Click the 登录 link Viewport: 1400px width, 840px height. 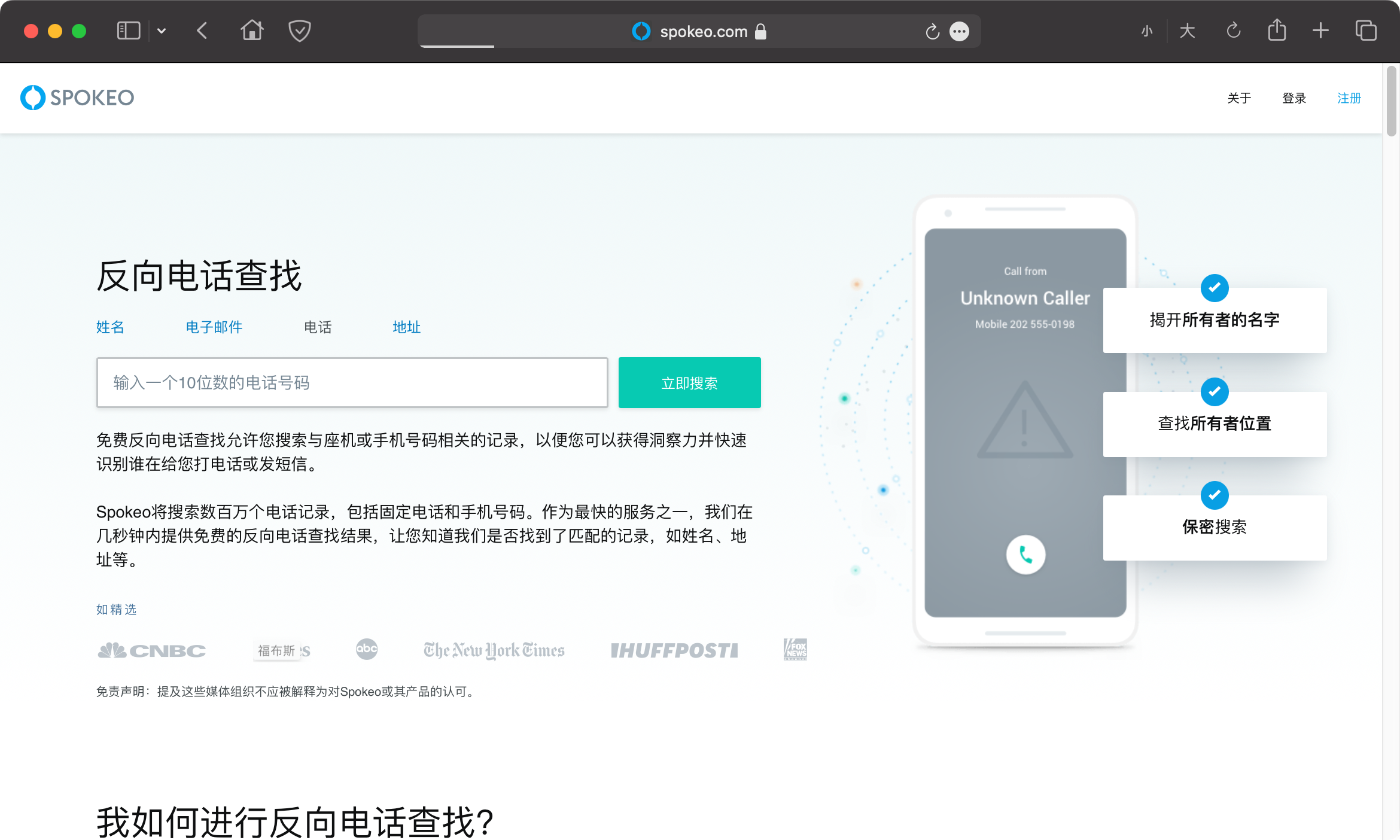[x=1294, y=98]
